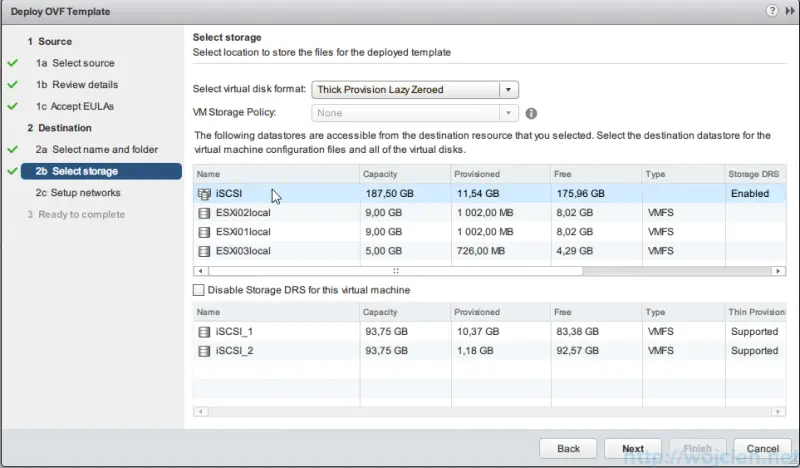Go to step 1b Review details
Screen dimensions: 800x468
(77, 84)
